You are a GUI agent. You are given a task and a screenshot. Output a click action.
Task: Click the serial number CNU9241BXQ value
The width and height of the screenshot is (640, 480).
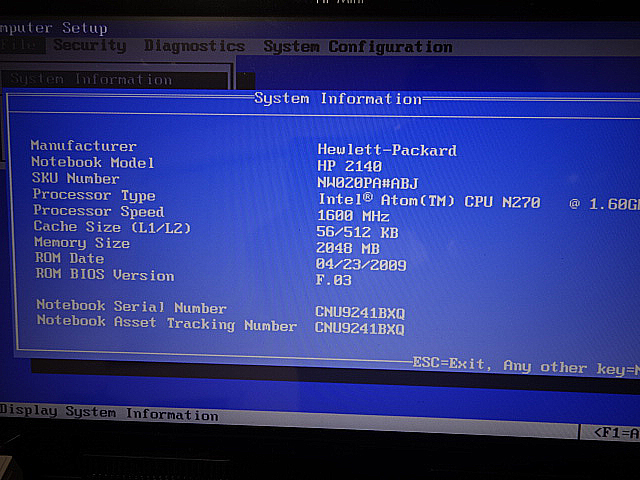click(x=360, y=313)
